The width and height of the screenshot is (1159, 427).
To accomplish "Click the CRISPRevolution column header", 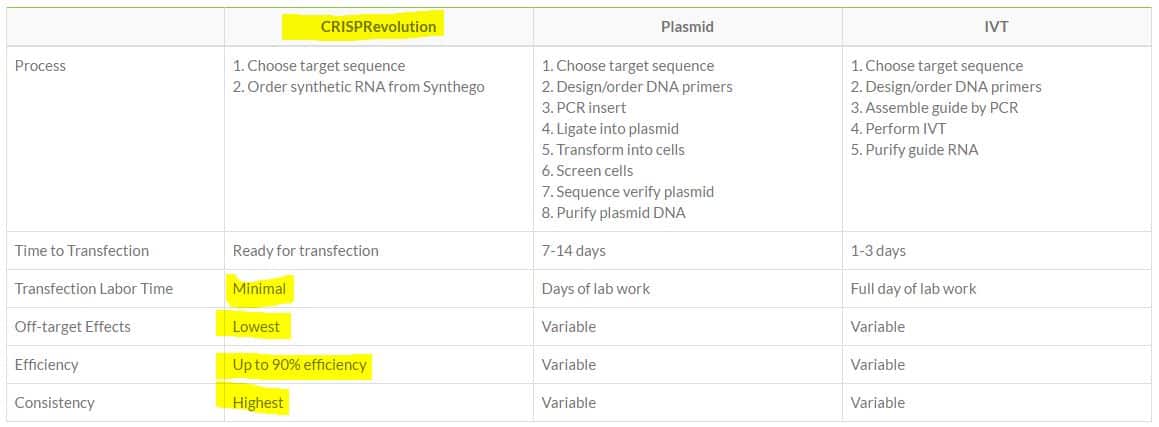I will 378,27.
